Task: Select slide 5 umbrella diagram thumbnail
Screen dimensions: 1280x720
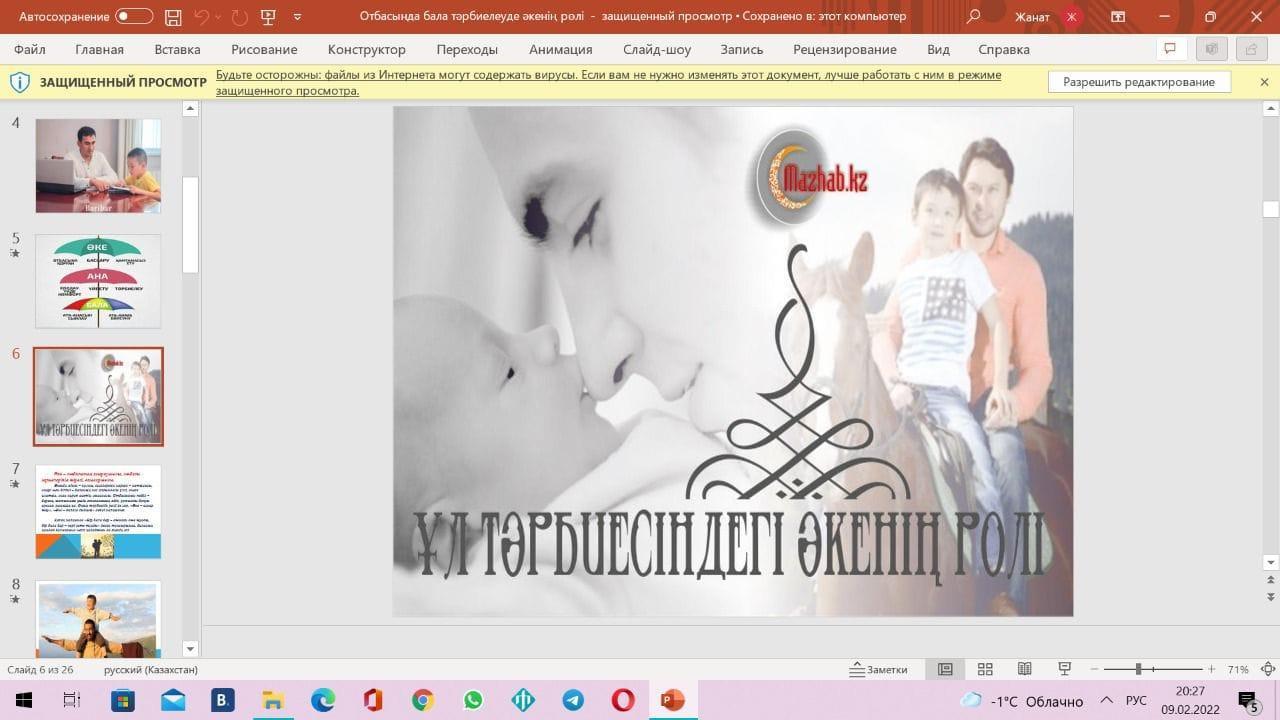Action: coord(98,281)
